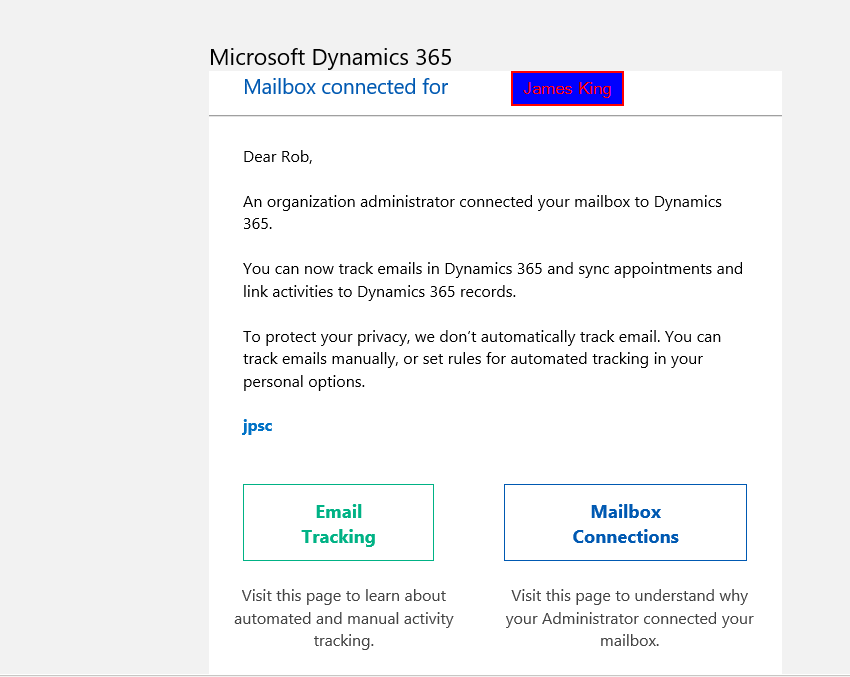Click the description under Email Tracking
This screenshot has height=677, width=850.
[x=344, y=618]
